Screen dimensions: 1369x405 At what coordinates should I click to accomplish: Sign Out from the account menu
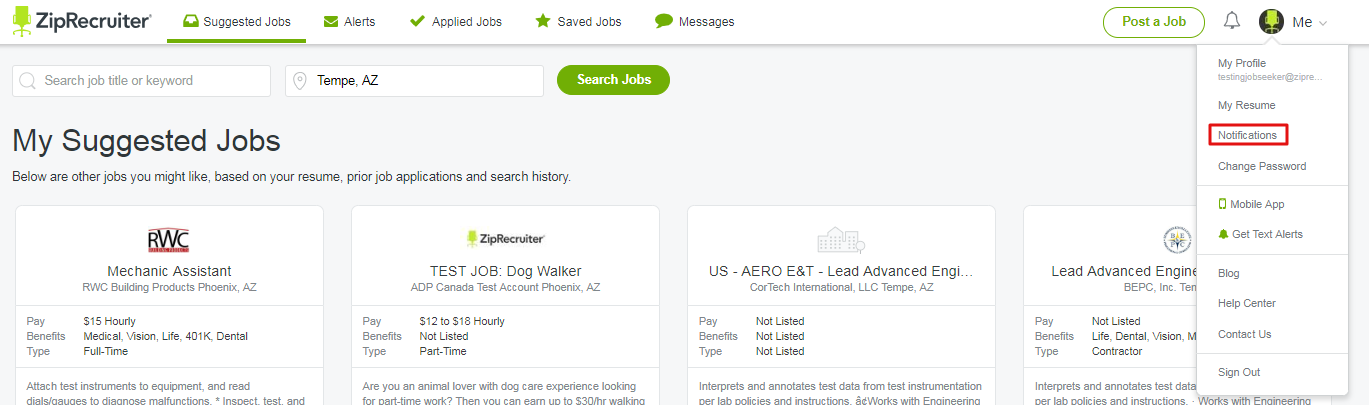[1239, 372]
